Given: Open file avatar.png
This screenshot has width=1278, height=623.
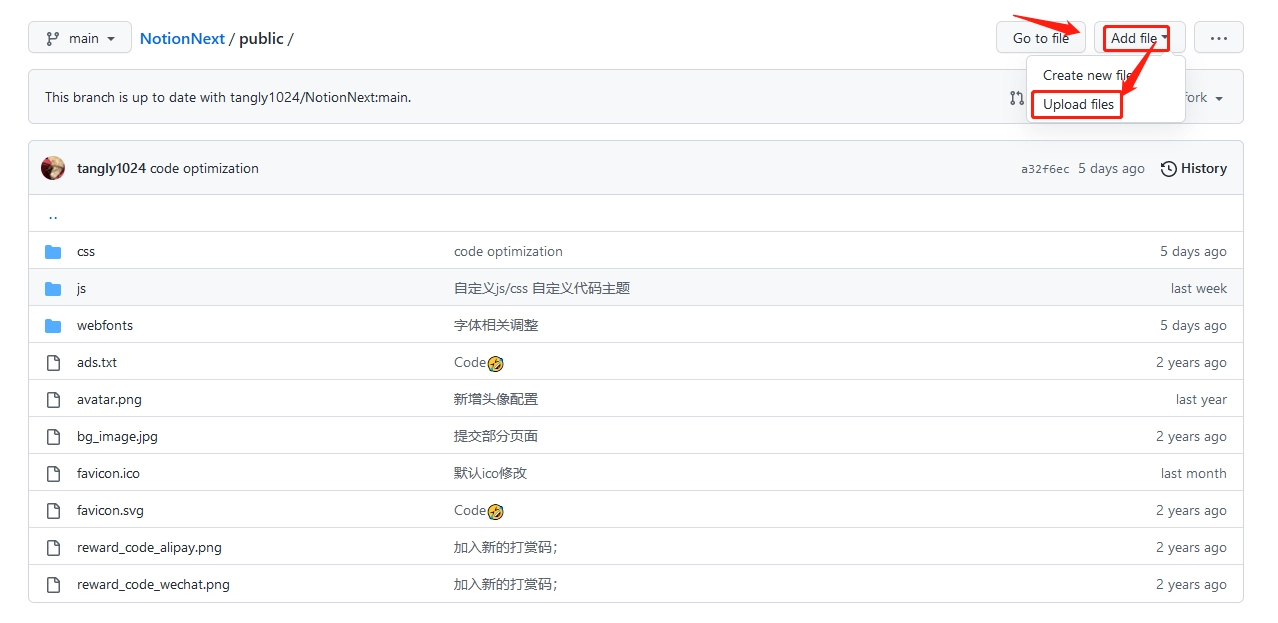Looking at the screenshot, I should click(x=109, y=399).
